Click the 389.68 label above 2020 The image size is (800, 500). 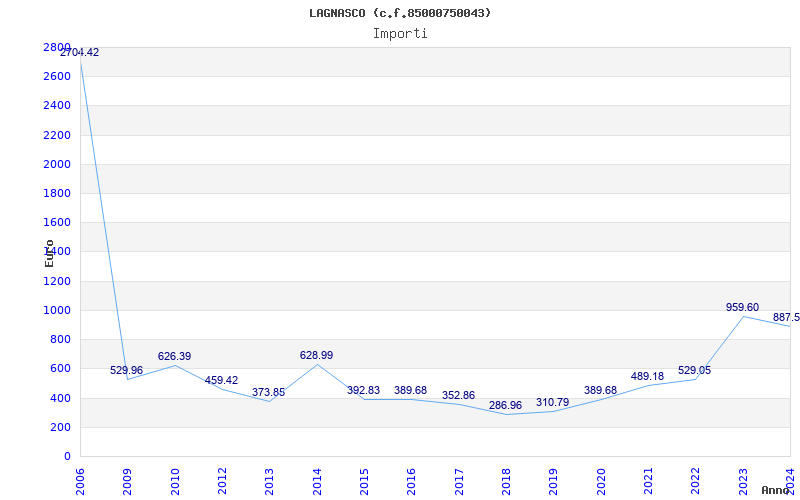pos(601,390)
